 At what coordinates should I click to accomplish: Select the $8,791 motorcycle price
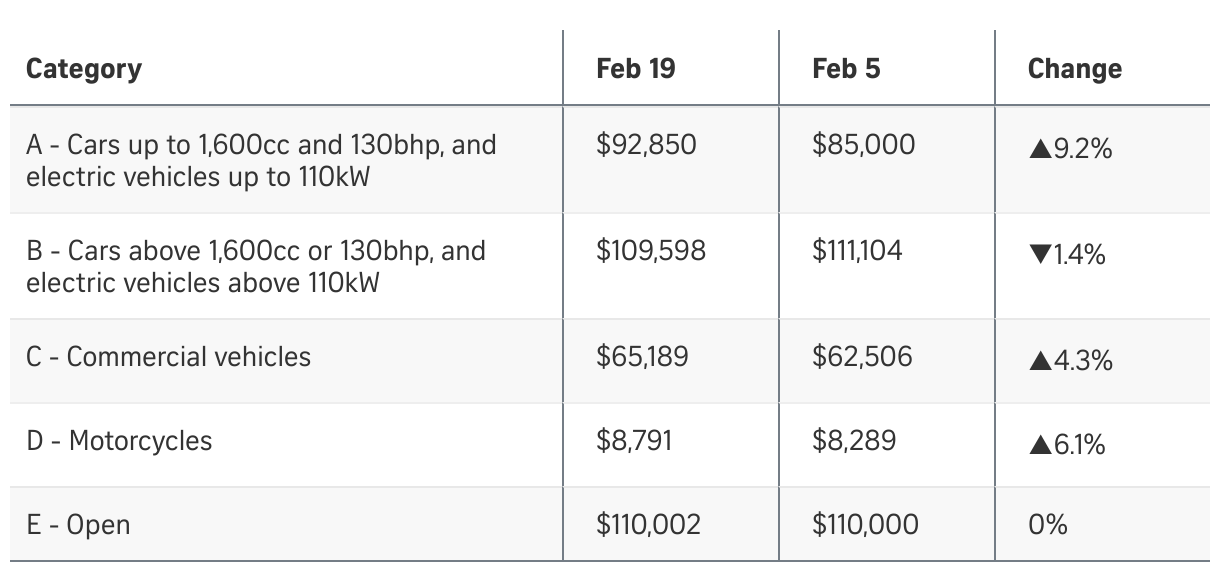click(x=634, y=441)
